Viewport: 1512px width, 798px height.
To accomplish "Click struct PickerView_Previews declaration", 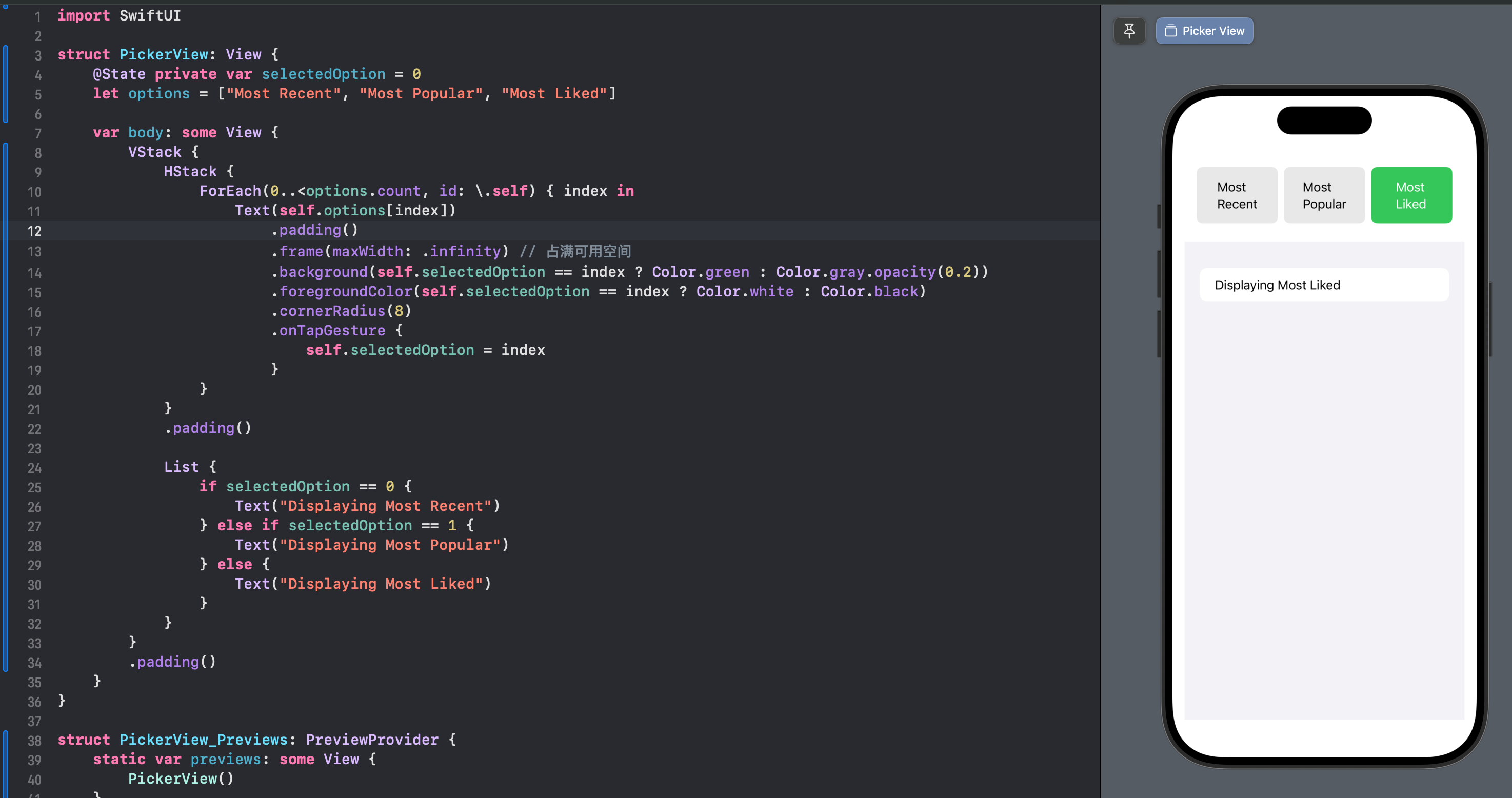I will pyautogui.click(x=256, y=740).
